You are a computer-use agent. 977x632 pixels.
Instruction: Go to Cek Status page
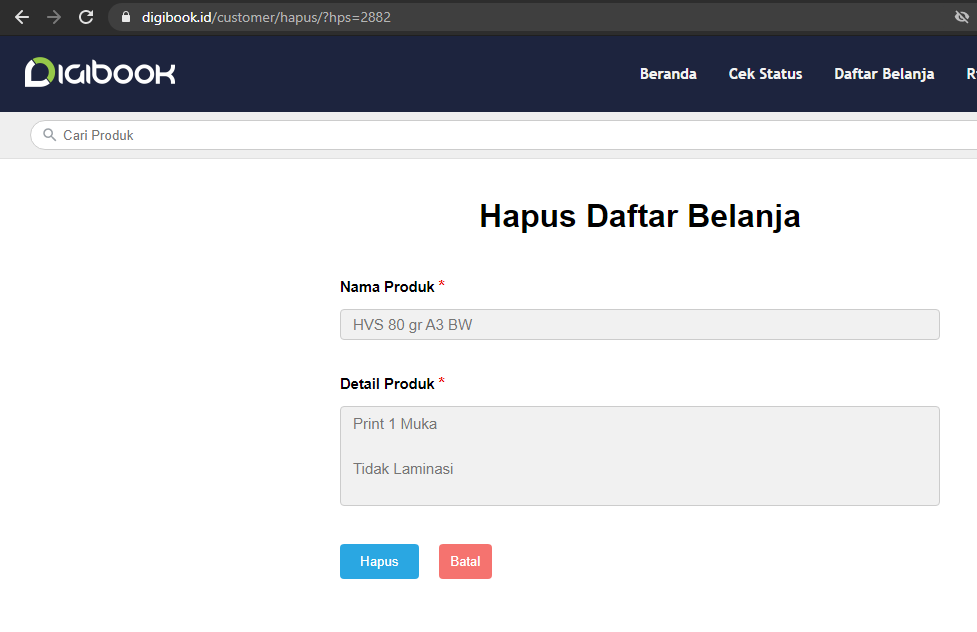tap(765, 74)
